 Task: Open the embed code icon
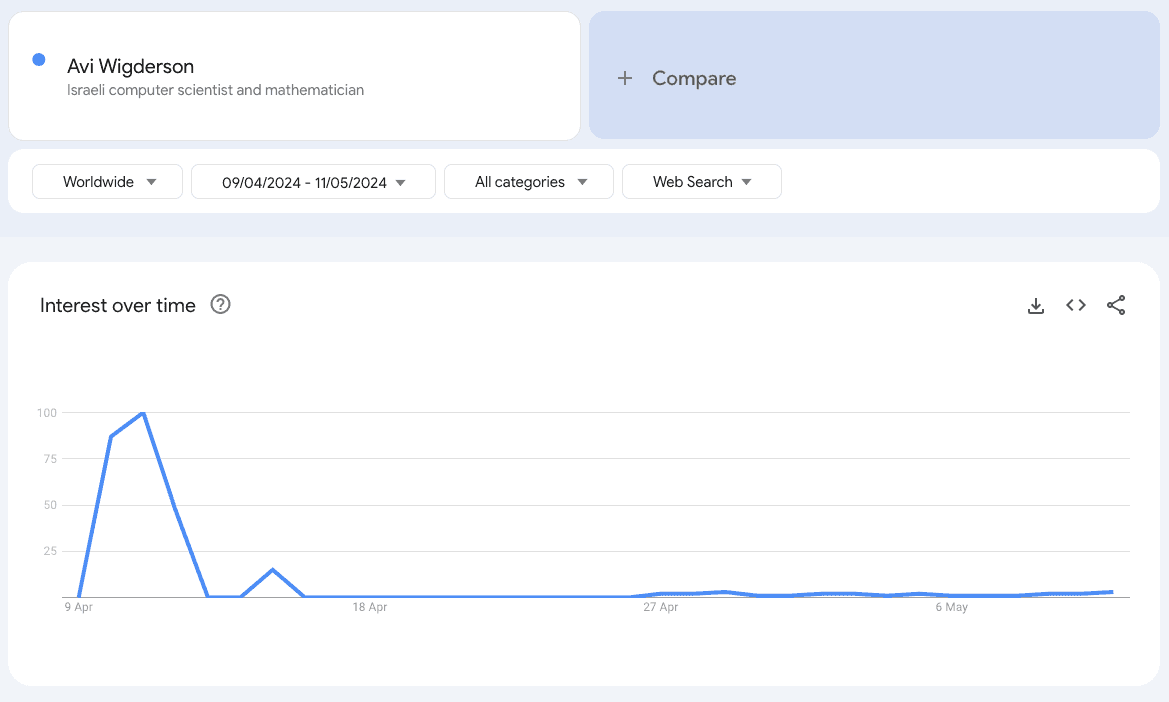click(x=1076, y=306)
